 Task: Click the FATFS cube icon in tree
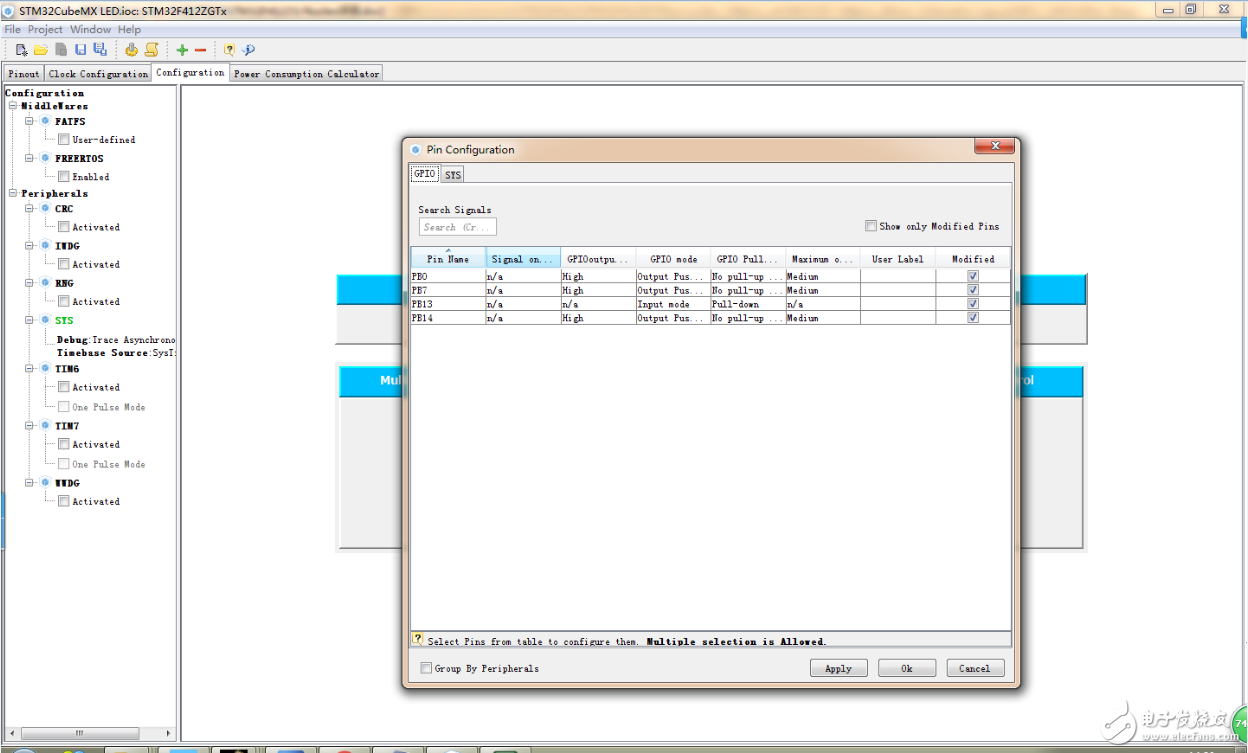pos(45,121)
